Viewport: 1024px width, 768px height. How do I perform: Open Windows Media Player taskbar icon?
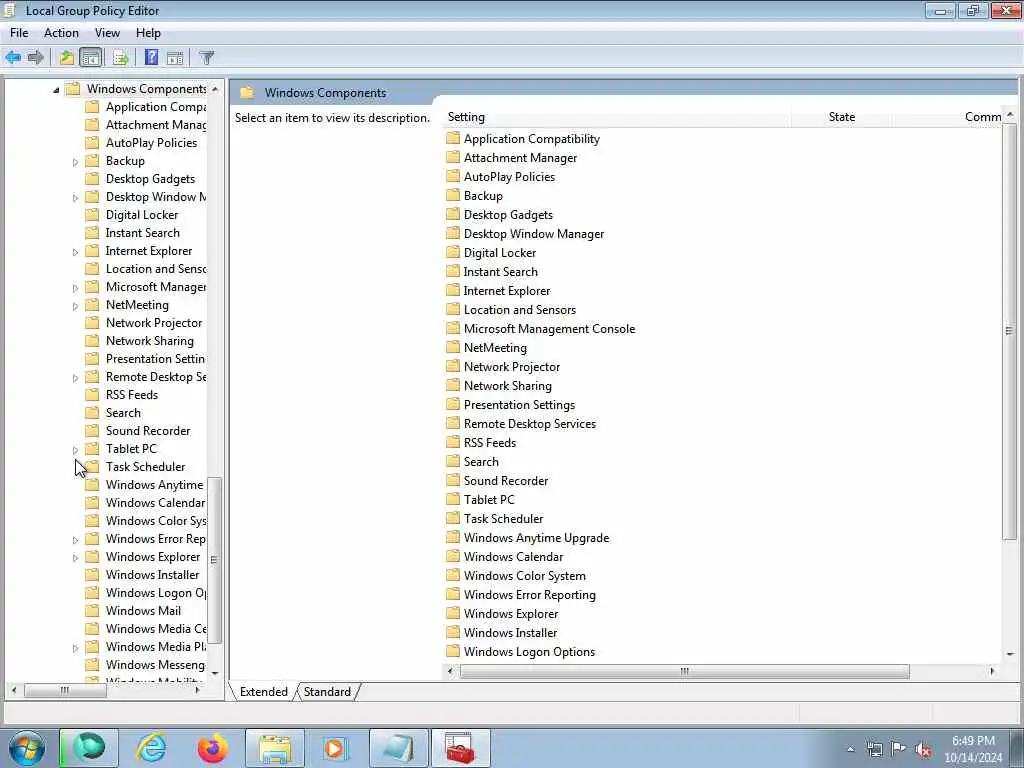point(336,748)
